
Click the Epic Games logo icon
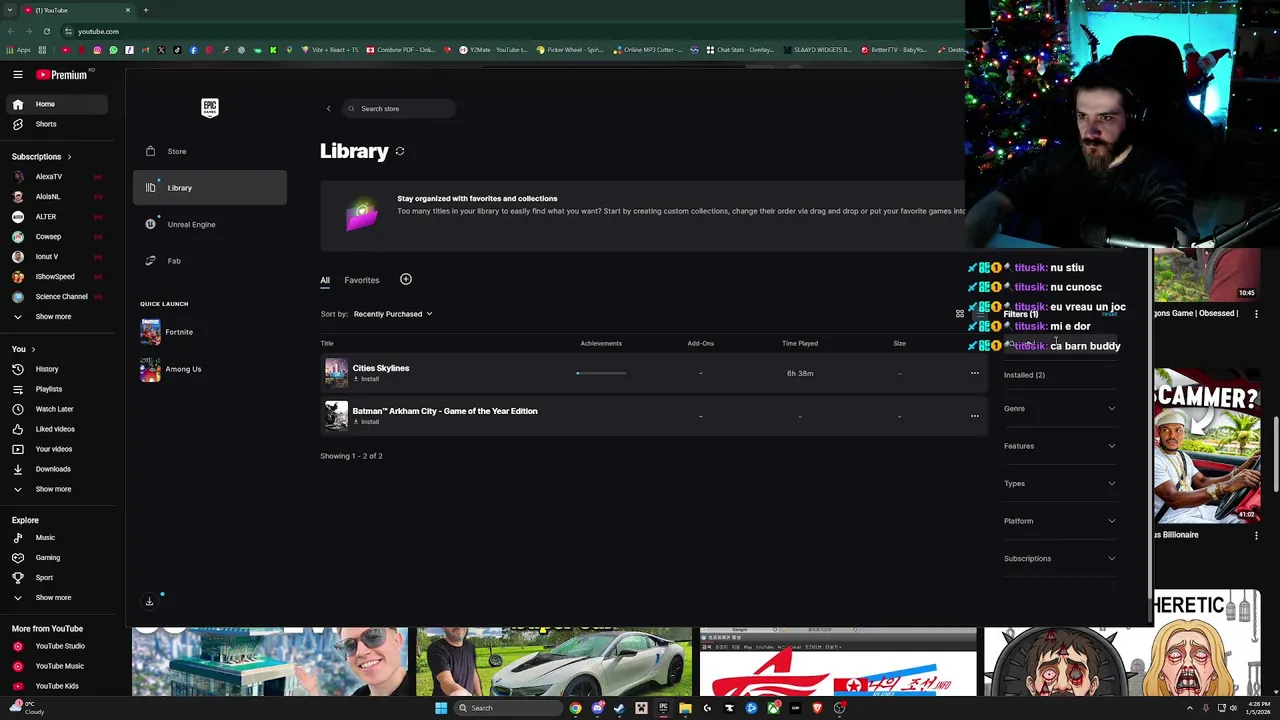pyautogui.click(x=210, y=108)
